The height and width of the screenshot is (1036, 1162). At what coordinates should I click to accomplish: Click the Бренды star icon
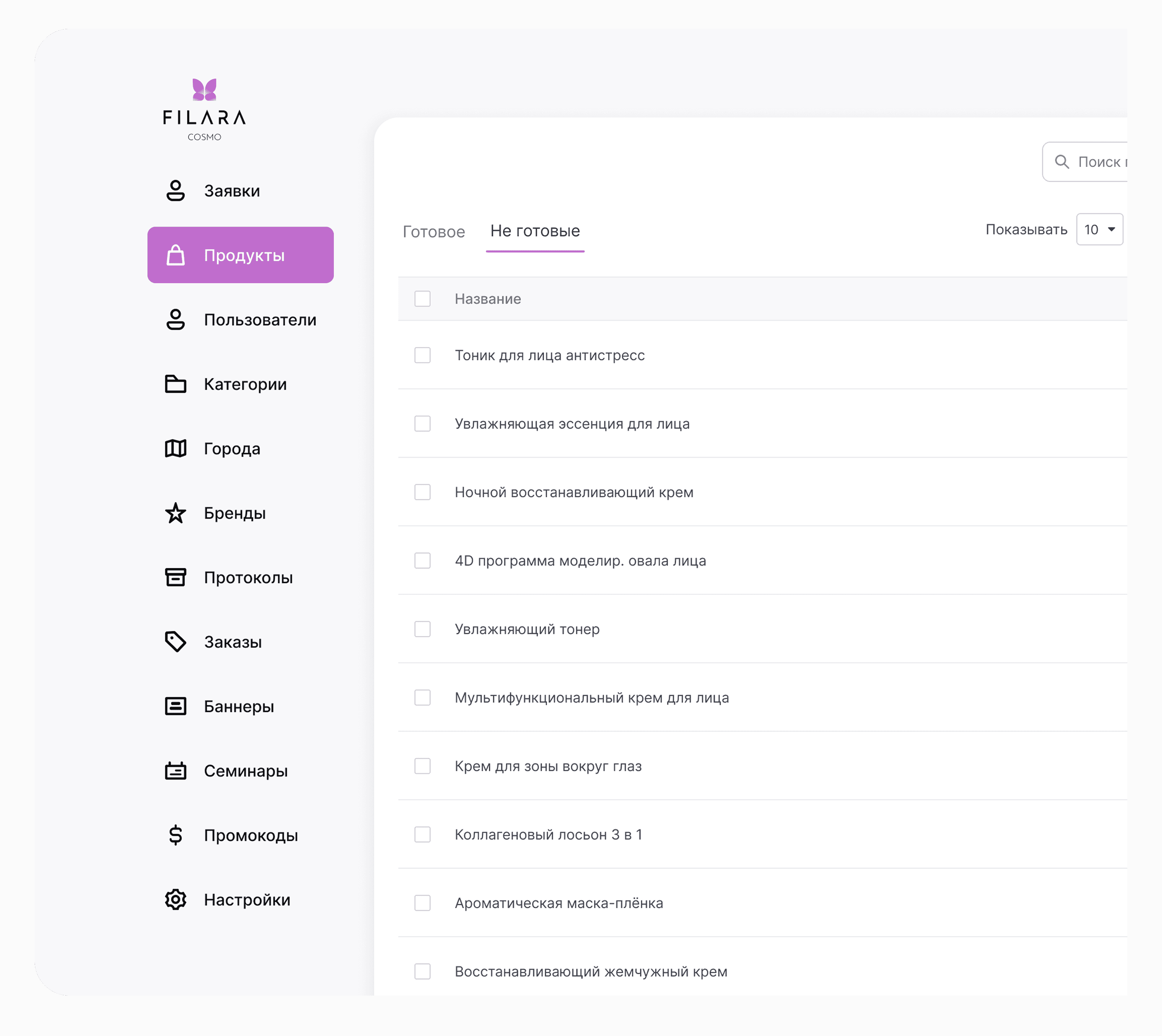point(175,513)
